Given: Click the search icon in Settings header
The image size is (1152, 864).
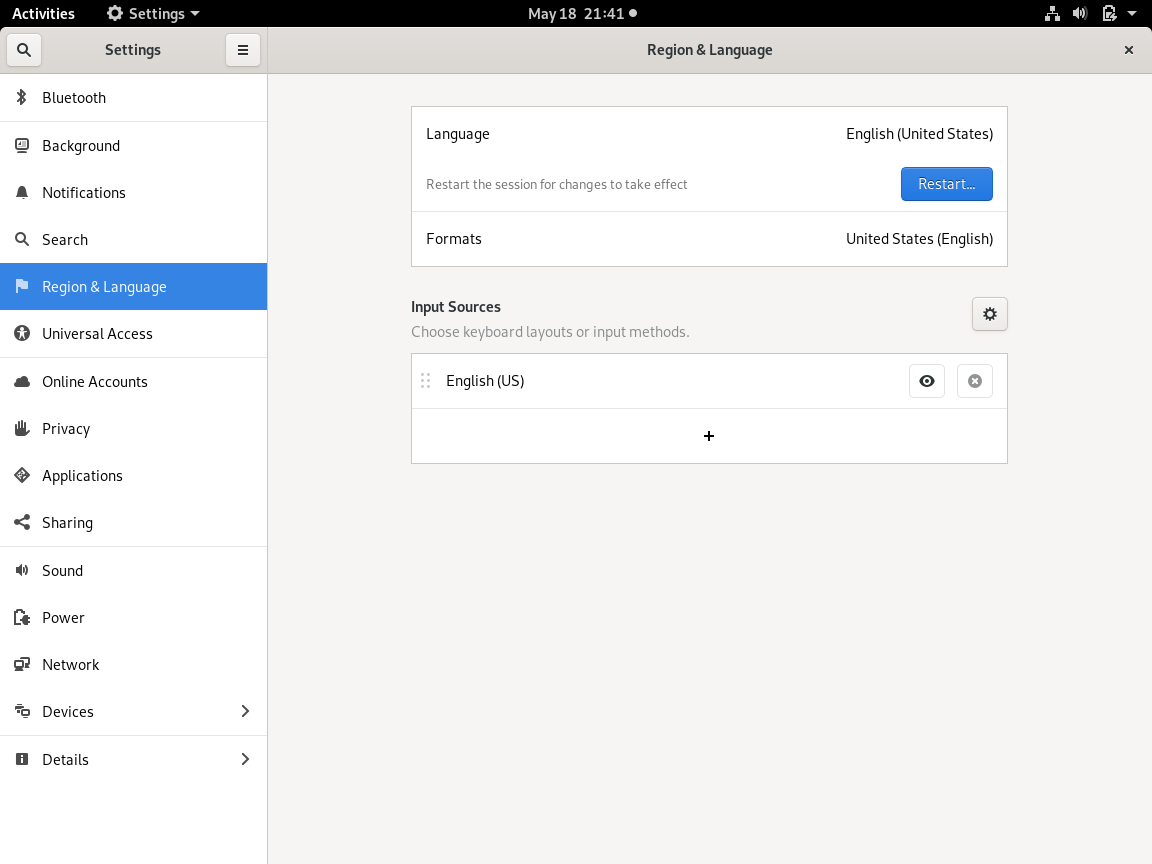Looking at the screenshot, I should [x=24, y=50].
